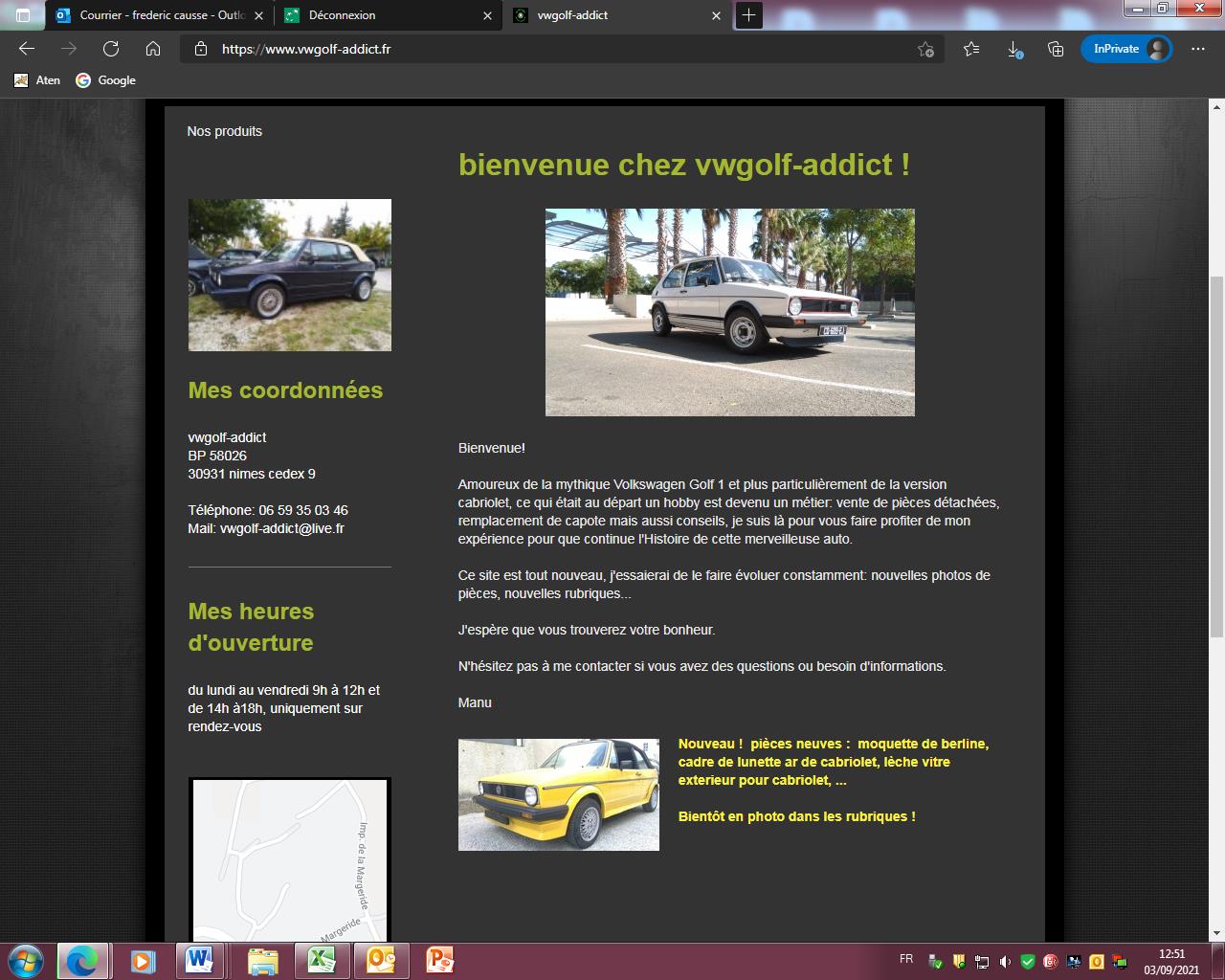Refresh the vwgolf-addict page

(111, 49)
